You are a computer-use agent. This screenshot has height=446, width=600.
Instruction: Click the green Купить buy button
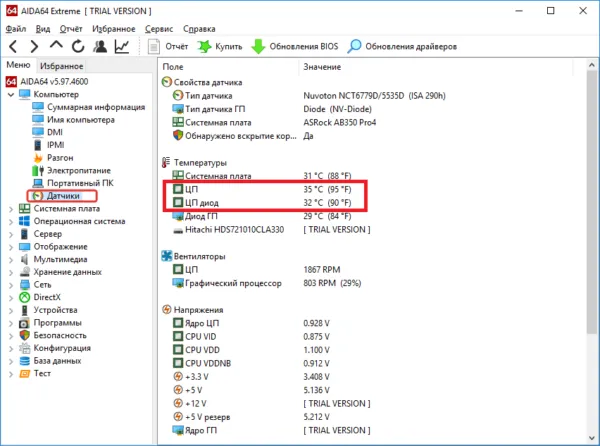(x=220, y=47)
